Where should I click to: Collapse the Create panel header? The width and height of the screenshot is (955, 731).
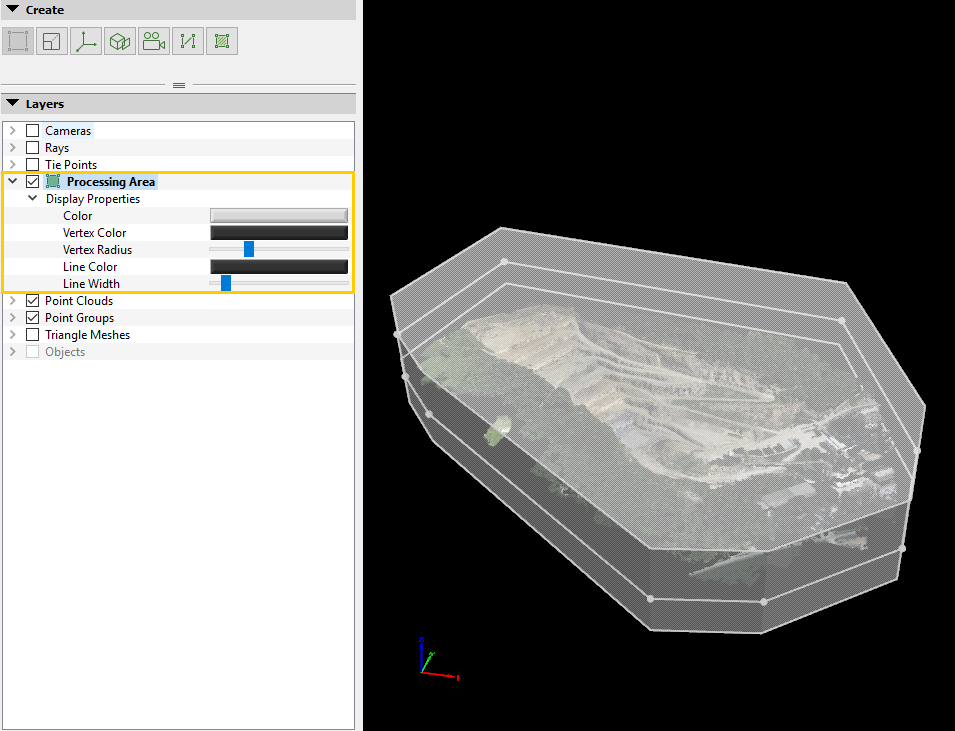click(10, 9)
